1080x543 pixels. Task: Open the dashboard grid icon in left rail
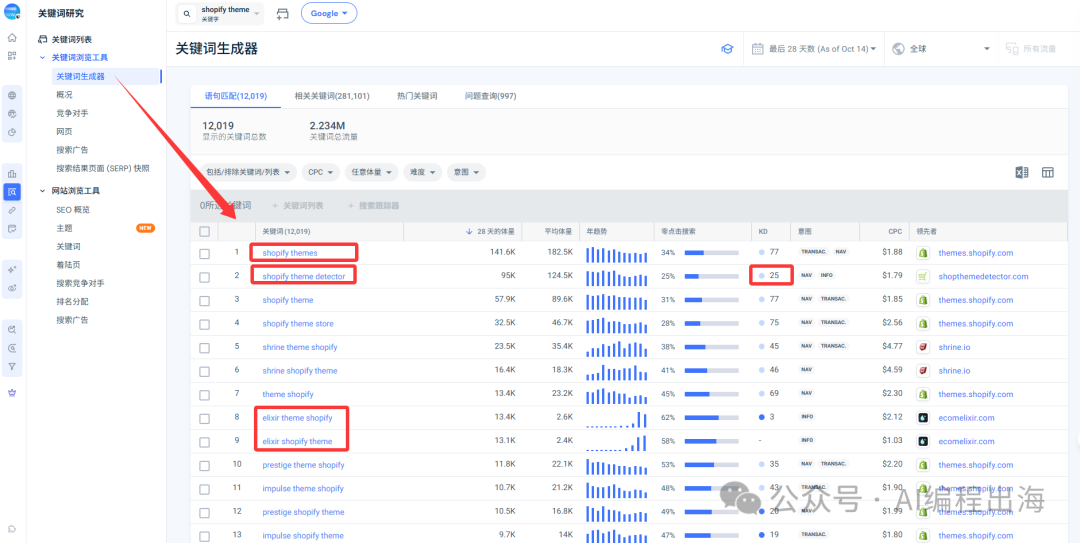12,56
